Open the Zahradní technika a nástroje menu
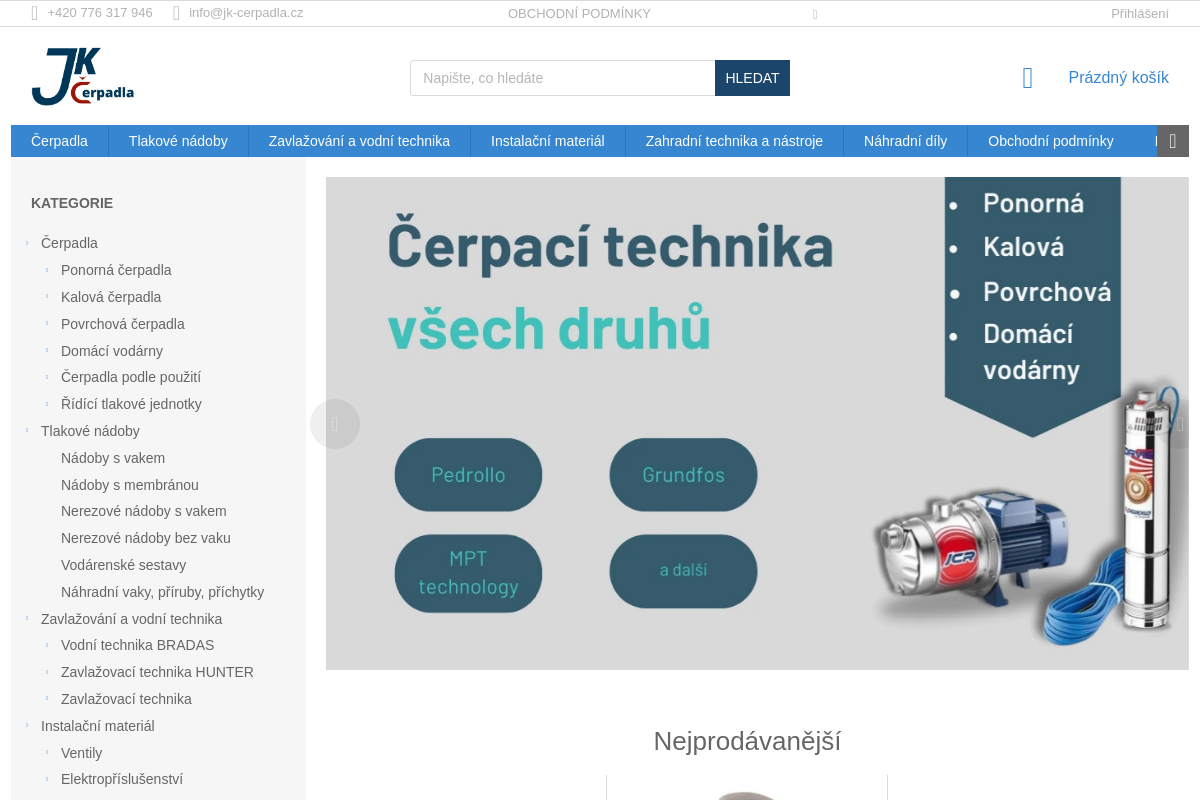The image size is (1200, 800). [x=734, y=141]
